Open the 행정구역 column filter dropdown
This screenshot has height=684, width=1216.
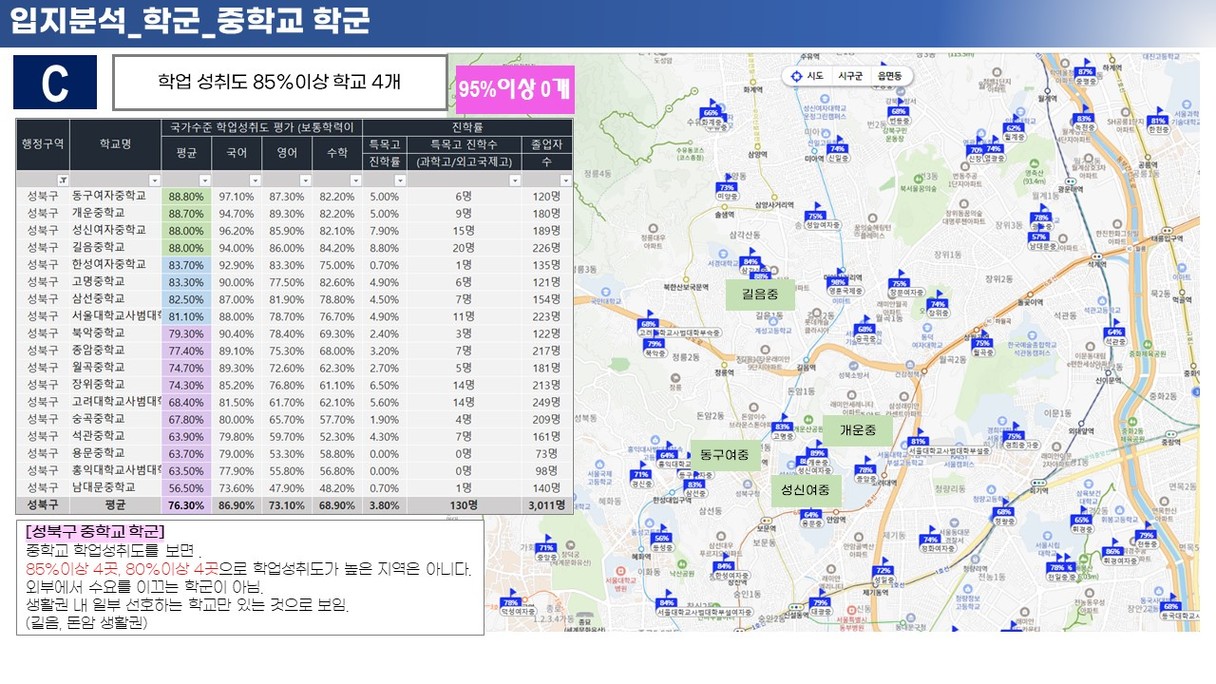[62, 181]
